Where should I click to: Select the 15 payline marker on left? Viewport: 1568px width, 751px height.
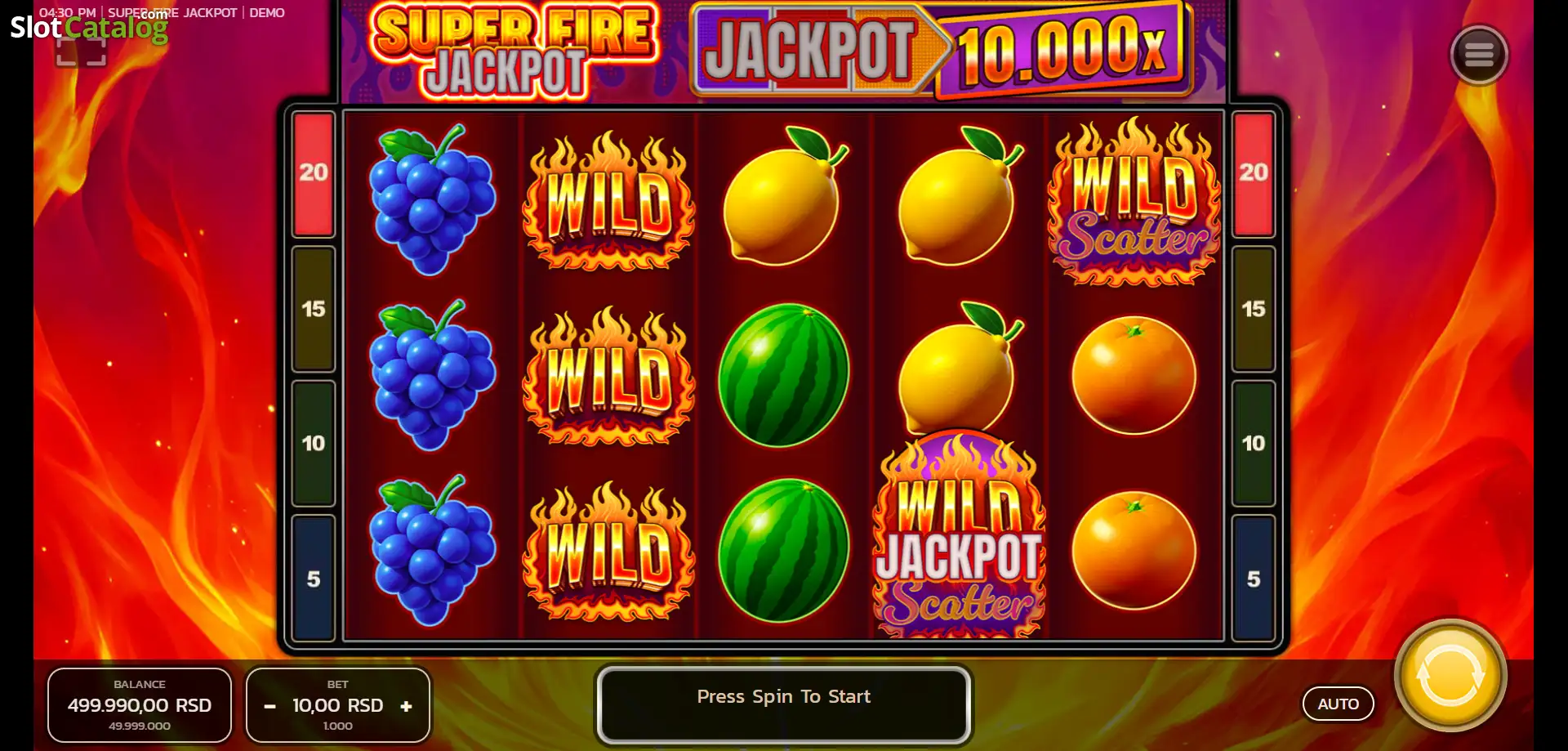click(x=314, y=309)
